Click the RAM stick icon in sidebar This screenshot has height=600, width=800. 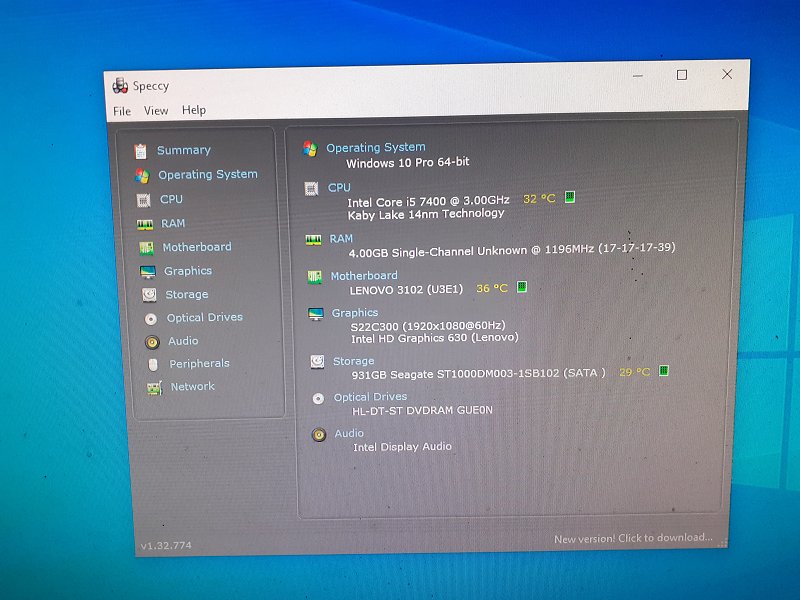tap(145, 224)
